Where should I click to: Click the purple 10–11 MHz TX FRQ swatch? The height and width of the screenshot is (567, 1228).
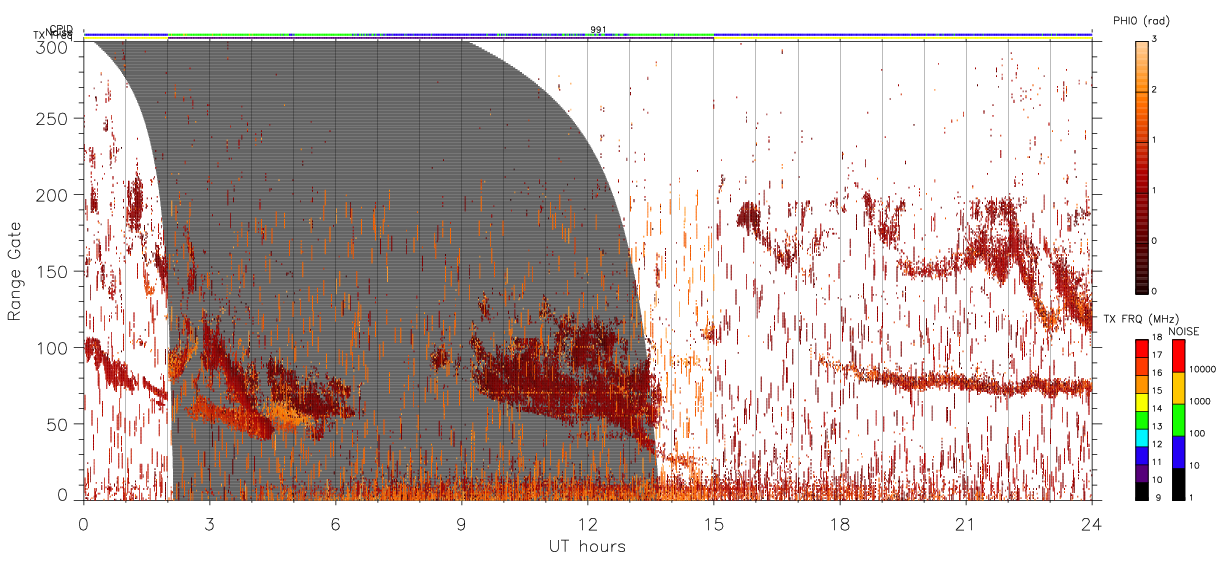click(x=1142, y=472)
